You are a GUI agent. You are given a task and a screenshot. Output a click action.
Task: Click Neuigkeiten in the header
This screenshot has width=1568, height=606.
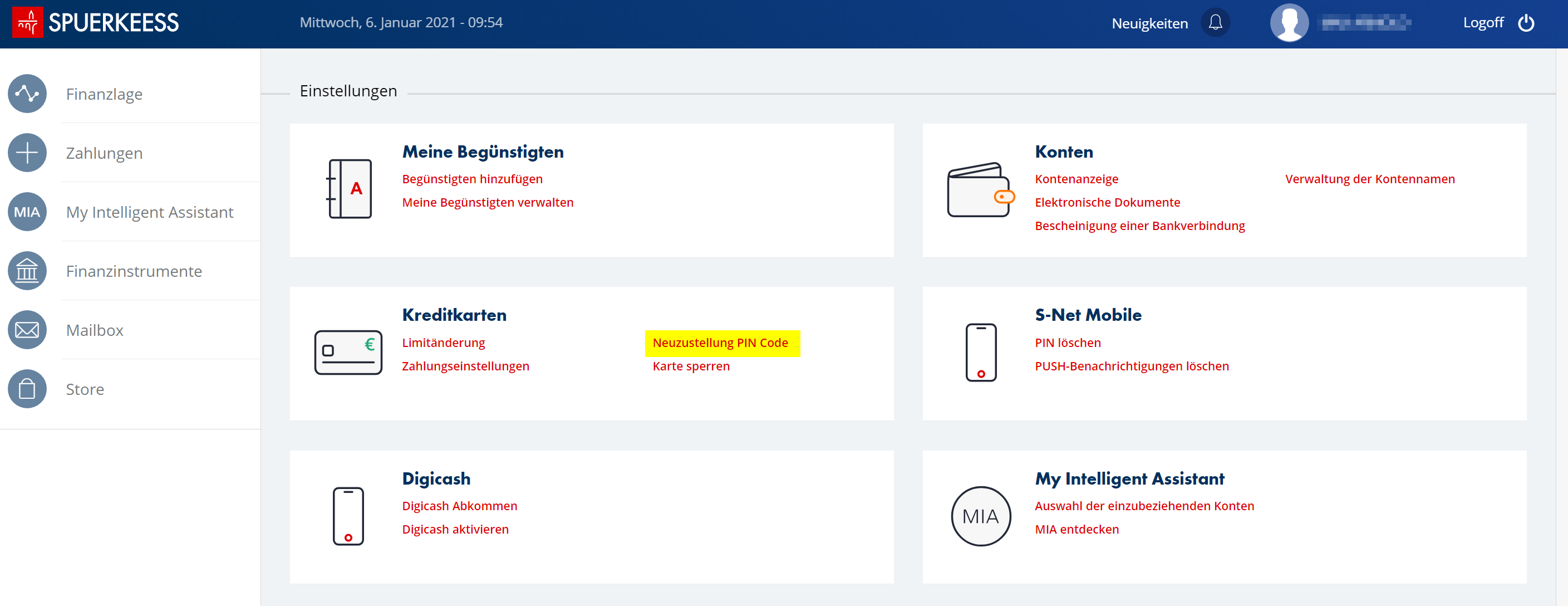[1149, 24]
